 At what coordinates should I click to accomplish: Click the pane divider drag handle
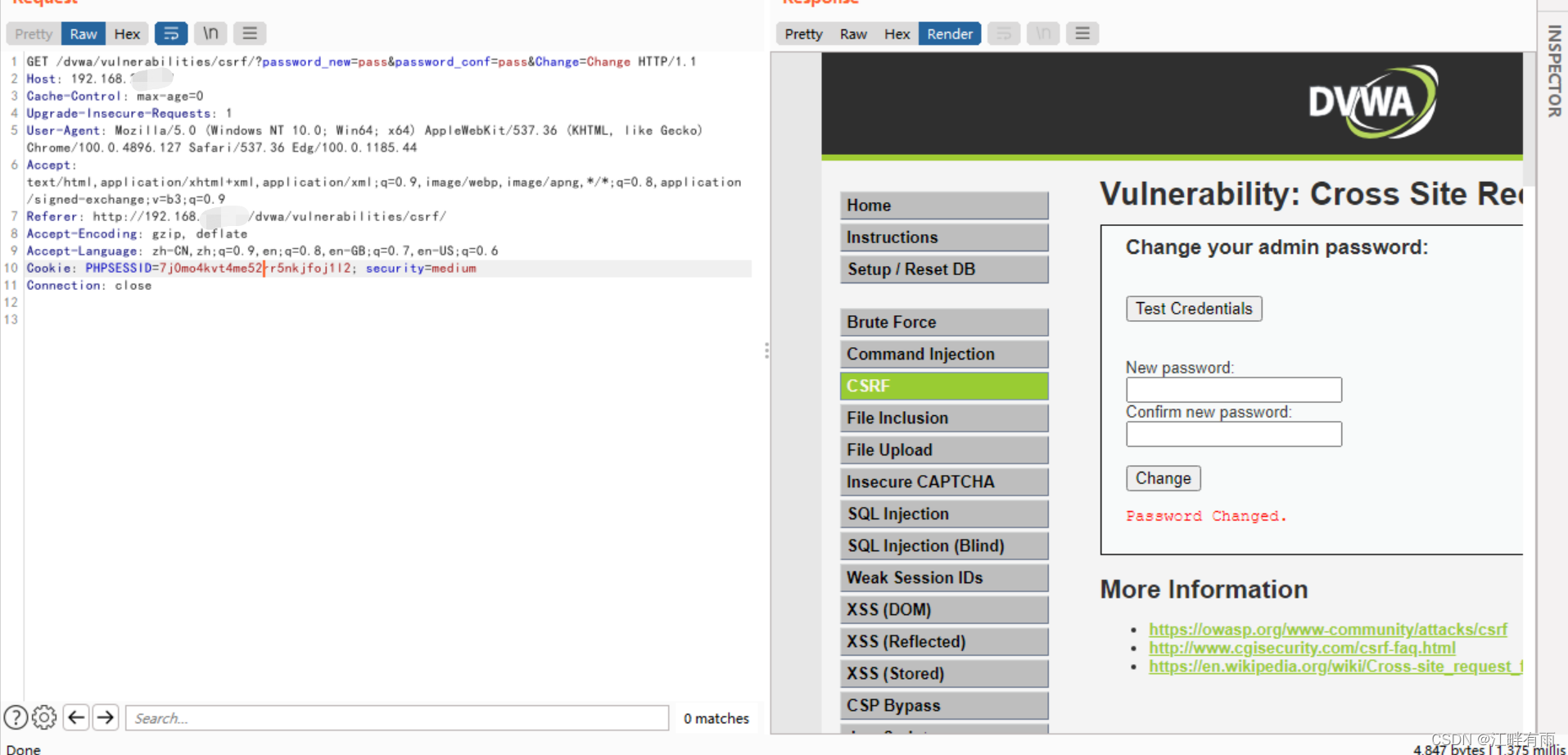tap(766, 350)
